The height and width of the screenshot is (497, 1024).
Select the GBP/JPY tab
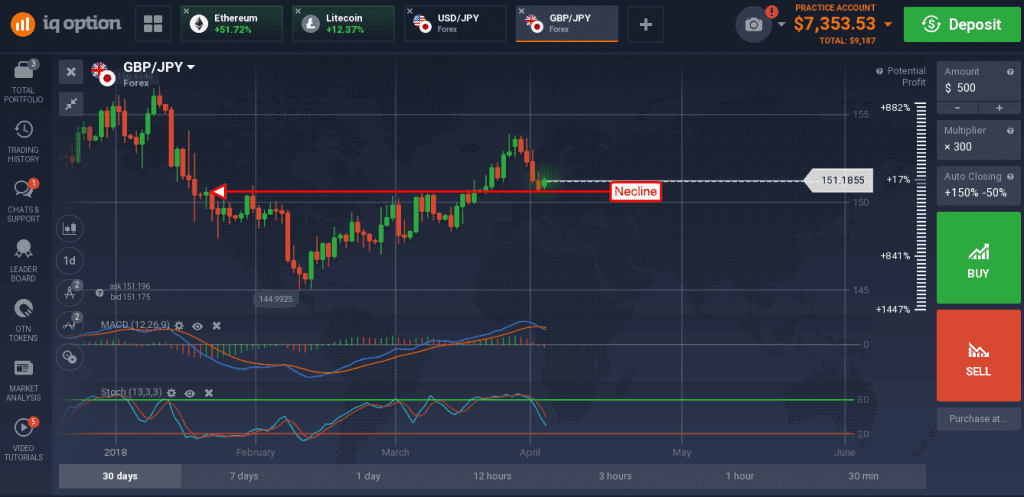(567, 24)
